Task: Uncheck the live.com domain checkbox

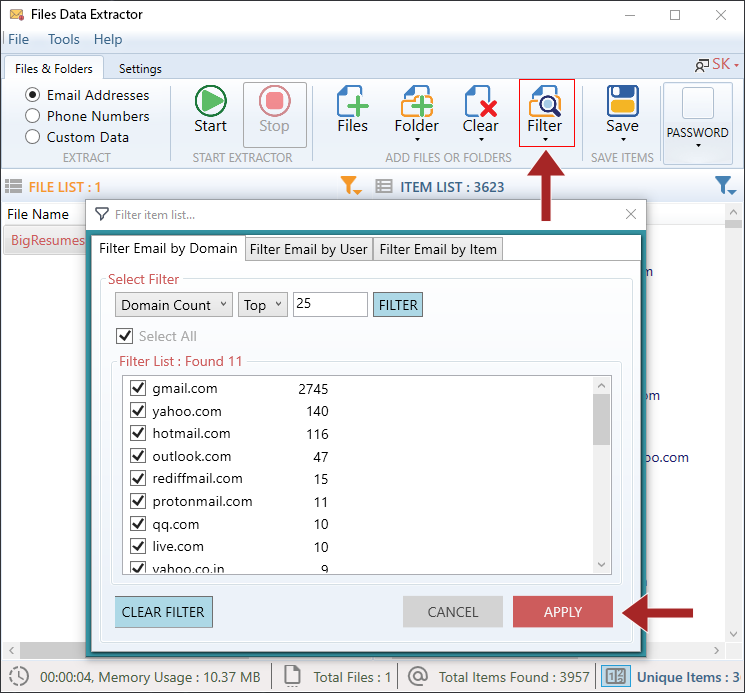Action: pyautogui.click(x=138, y=546)
